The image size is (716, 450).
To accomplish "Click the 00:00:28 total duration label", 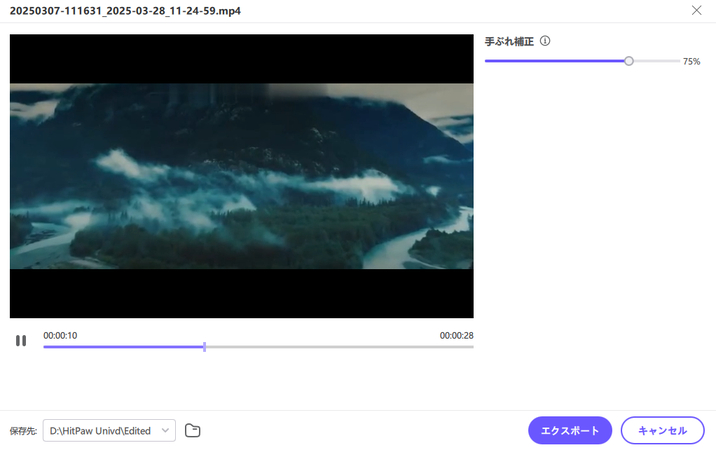I will [456, 335].
